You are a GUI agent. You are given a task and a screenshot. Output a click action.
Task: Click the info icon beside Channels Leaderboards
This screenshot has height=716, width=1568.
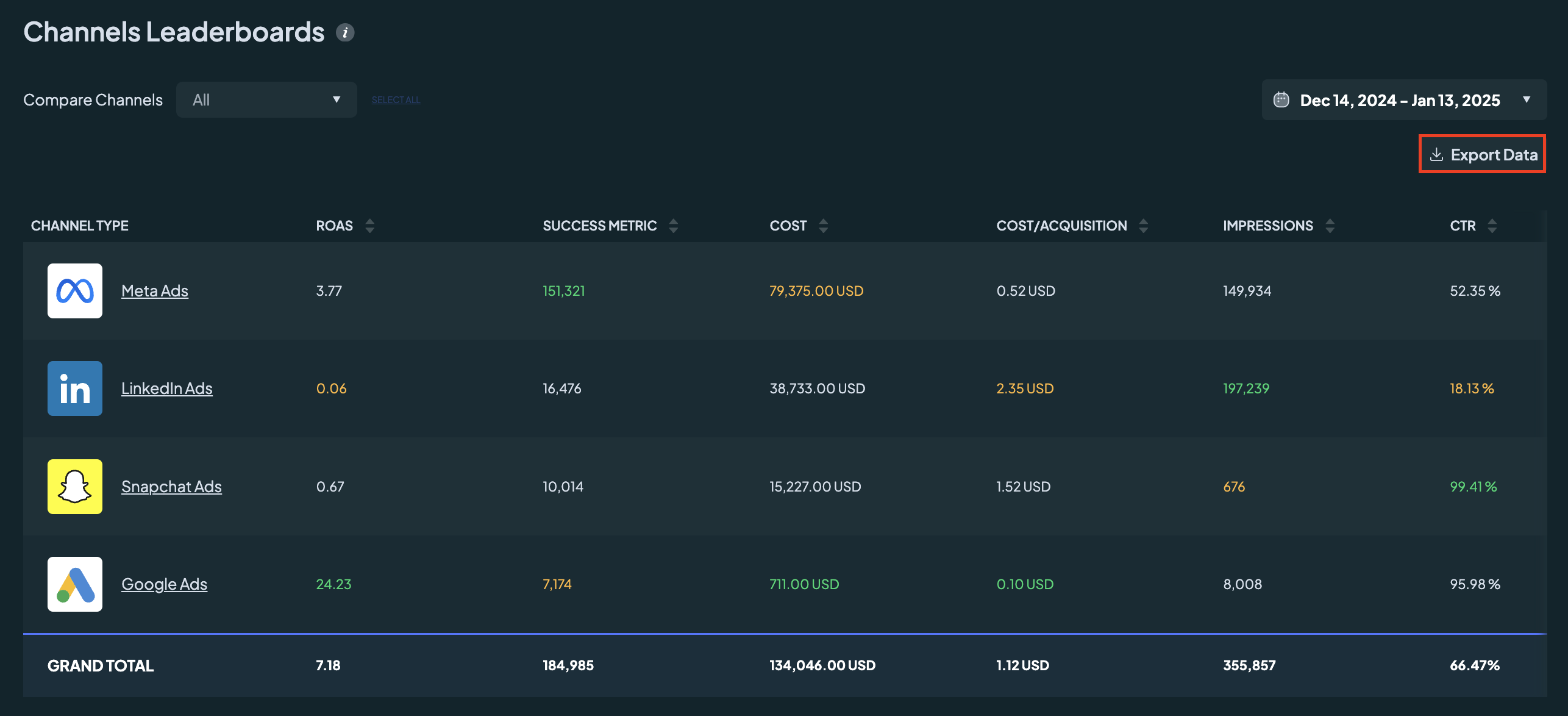[345, 32]
